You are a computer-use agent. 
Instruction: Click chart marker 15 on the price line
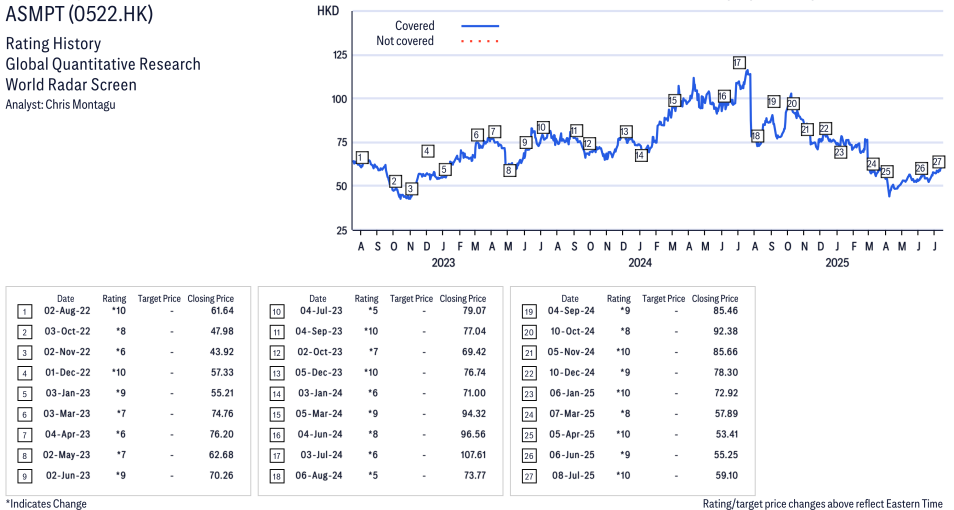tap(674, 100)
